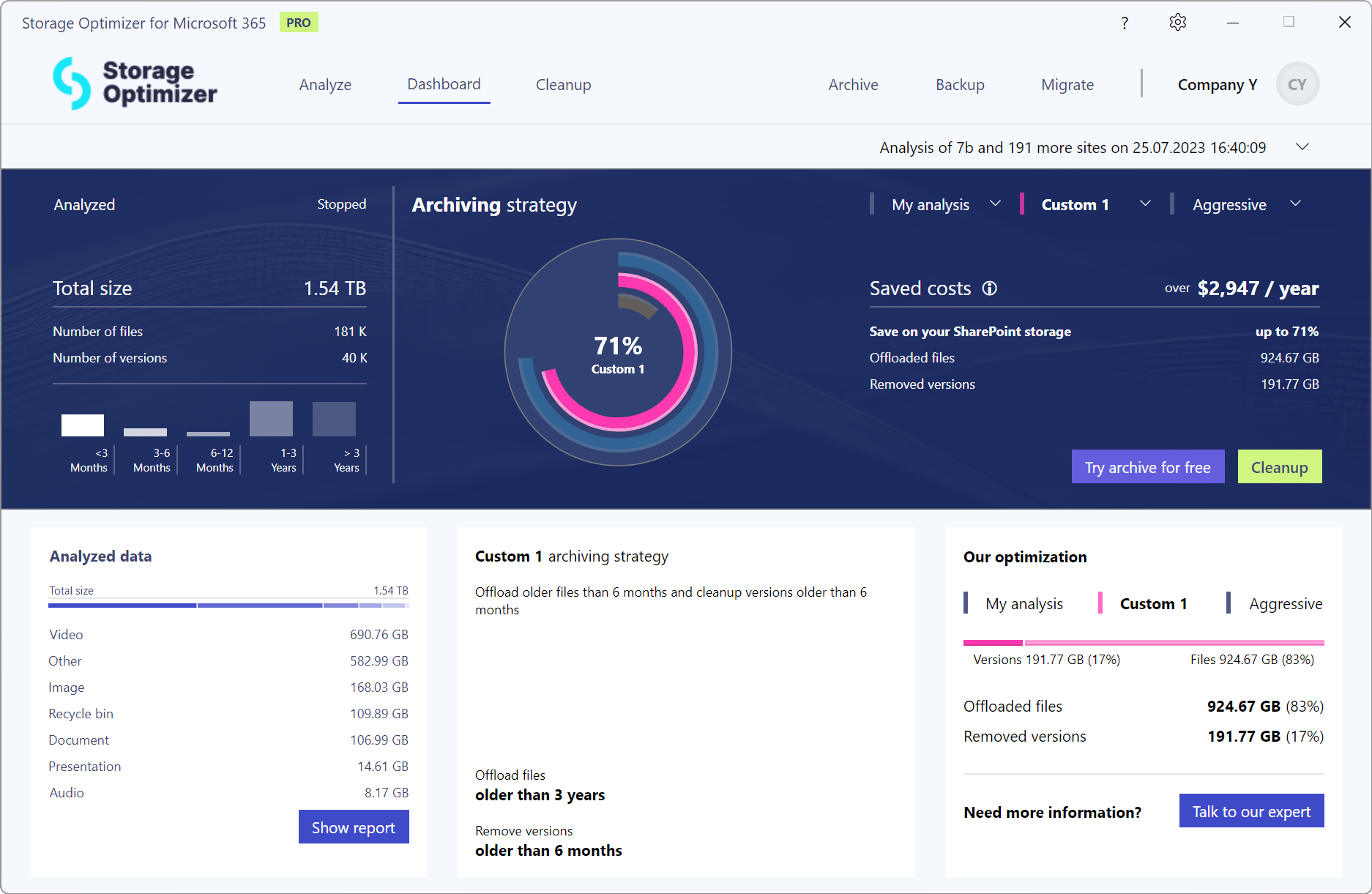Click the PRO badge in the title bar

299,22
